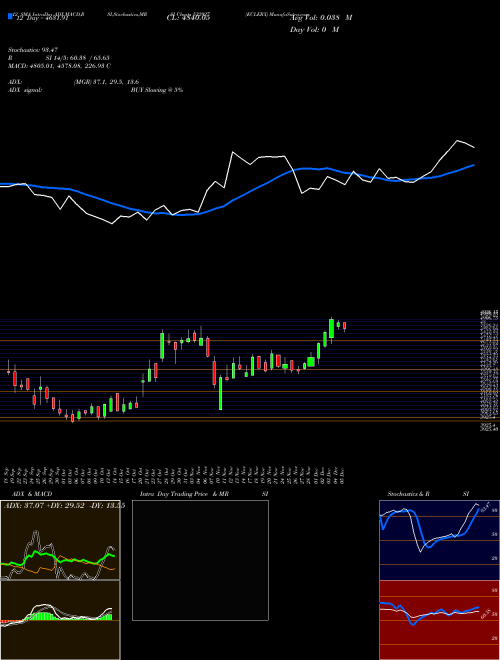
Task: Click the 'Avg Vol: 0.038 M' label
Action: coord(321,18)
